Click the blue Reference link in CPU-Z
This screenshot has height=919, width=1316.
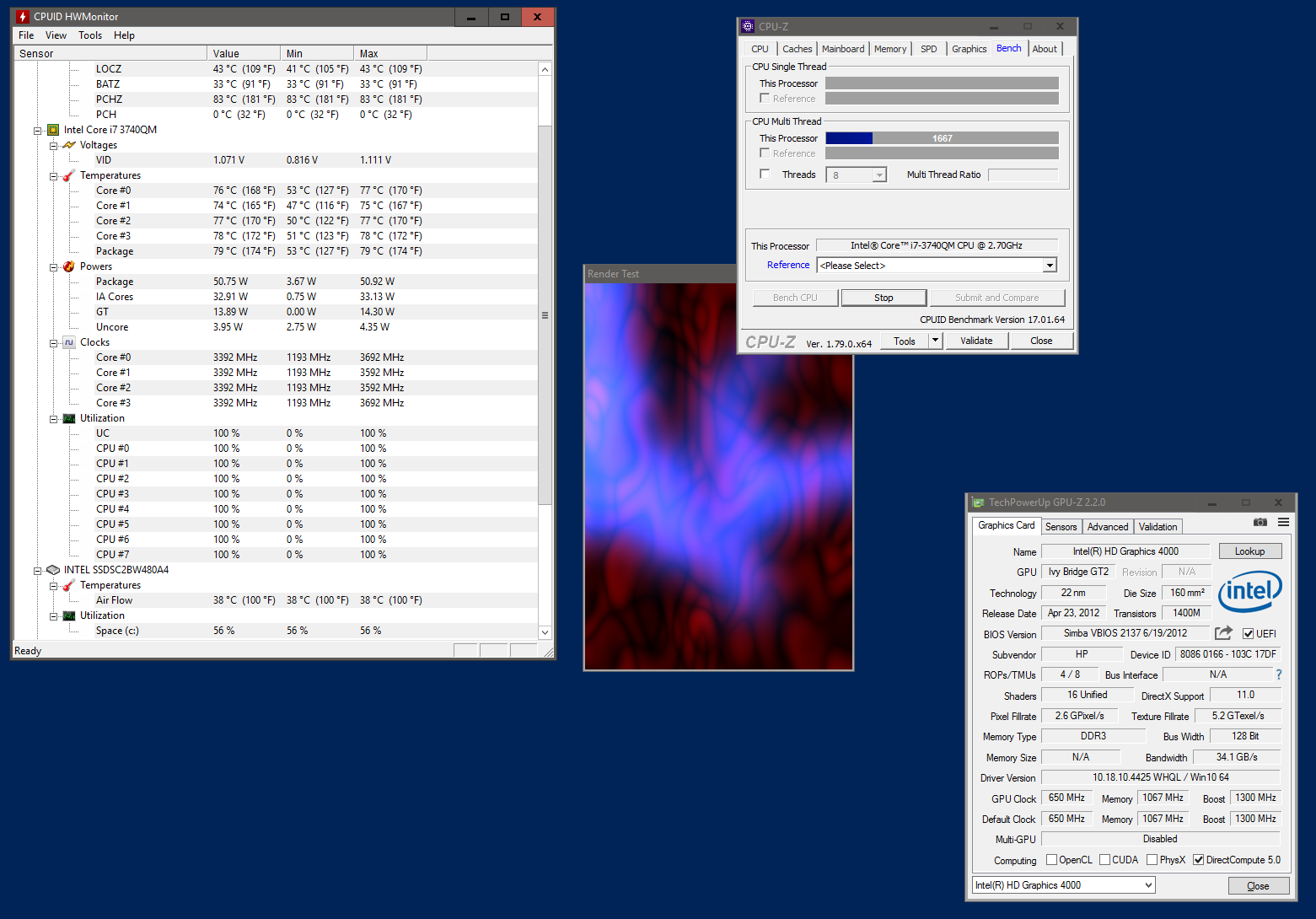(x=788, y=265)
